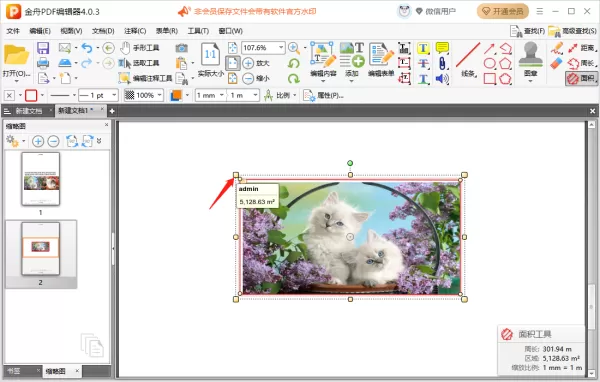Click the Zoom Out (缩小) button

[x=256, y=78]
